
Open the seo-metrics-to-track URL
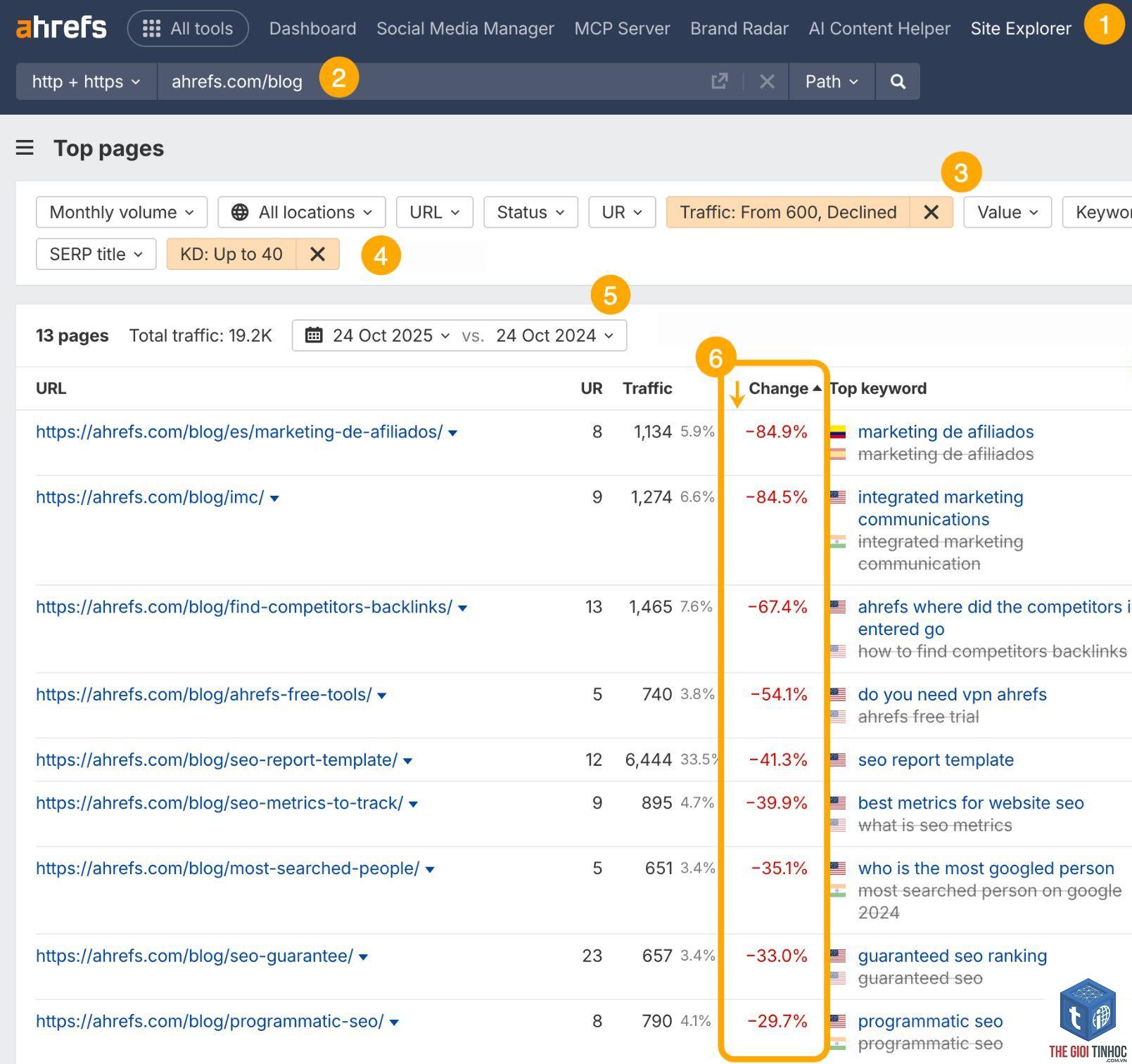(220, 803)
